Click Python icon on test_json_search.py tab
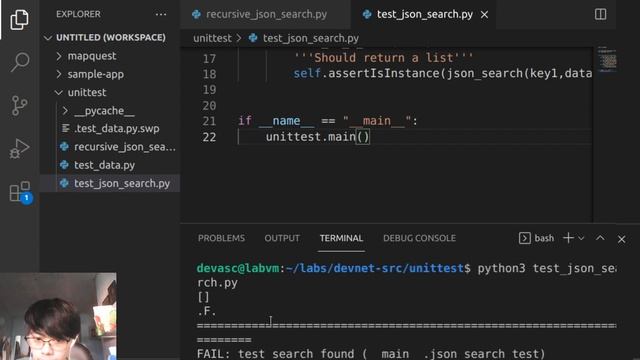640x360 pixels. click(367, 14)
